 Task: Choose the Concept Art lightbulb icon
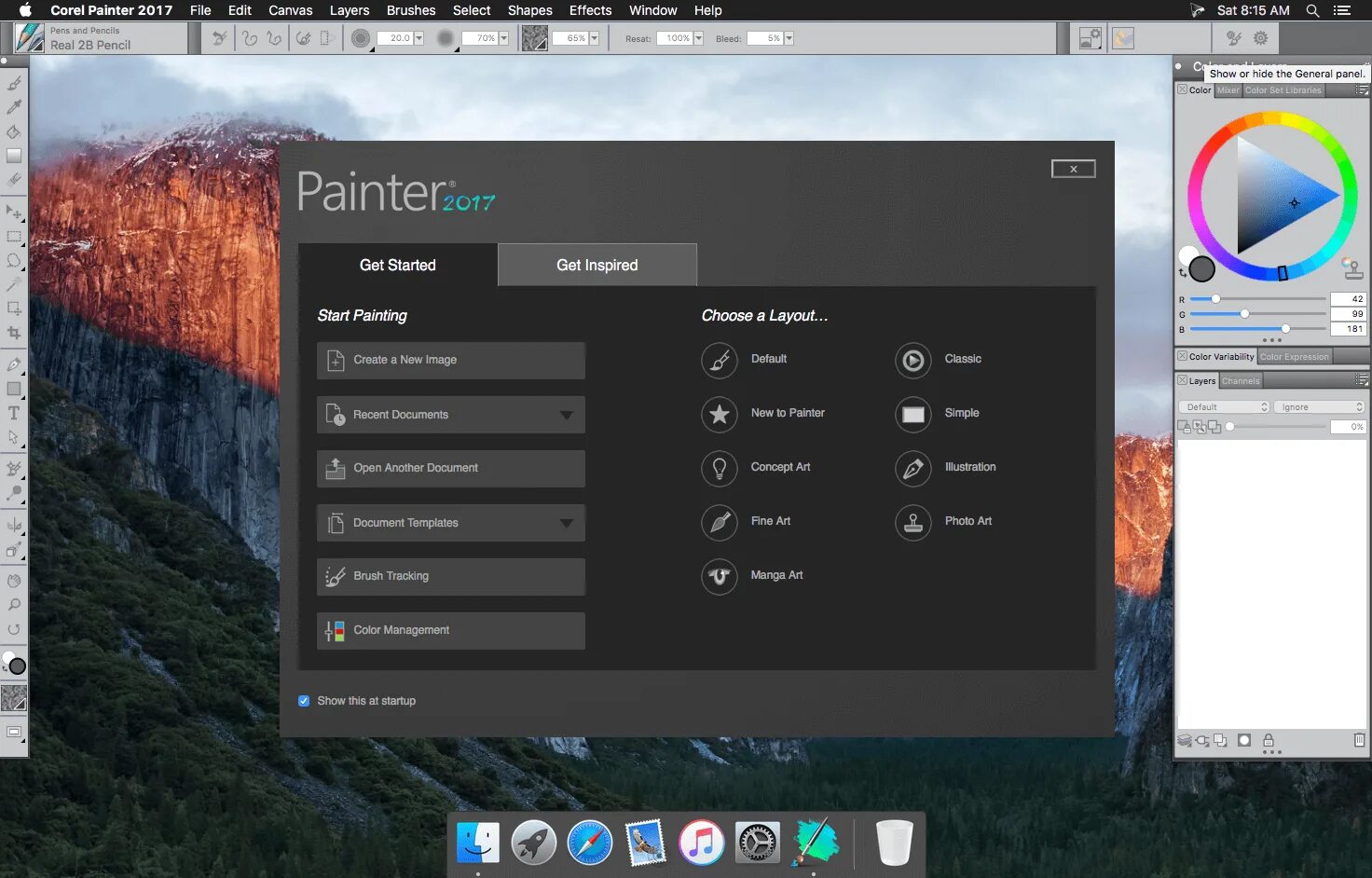pos(720,468)
